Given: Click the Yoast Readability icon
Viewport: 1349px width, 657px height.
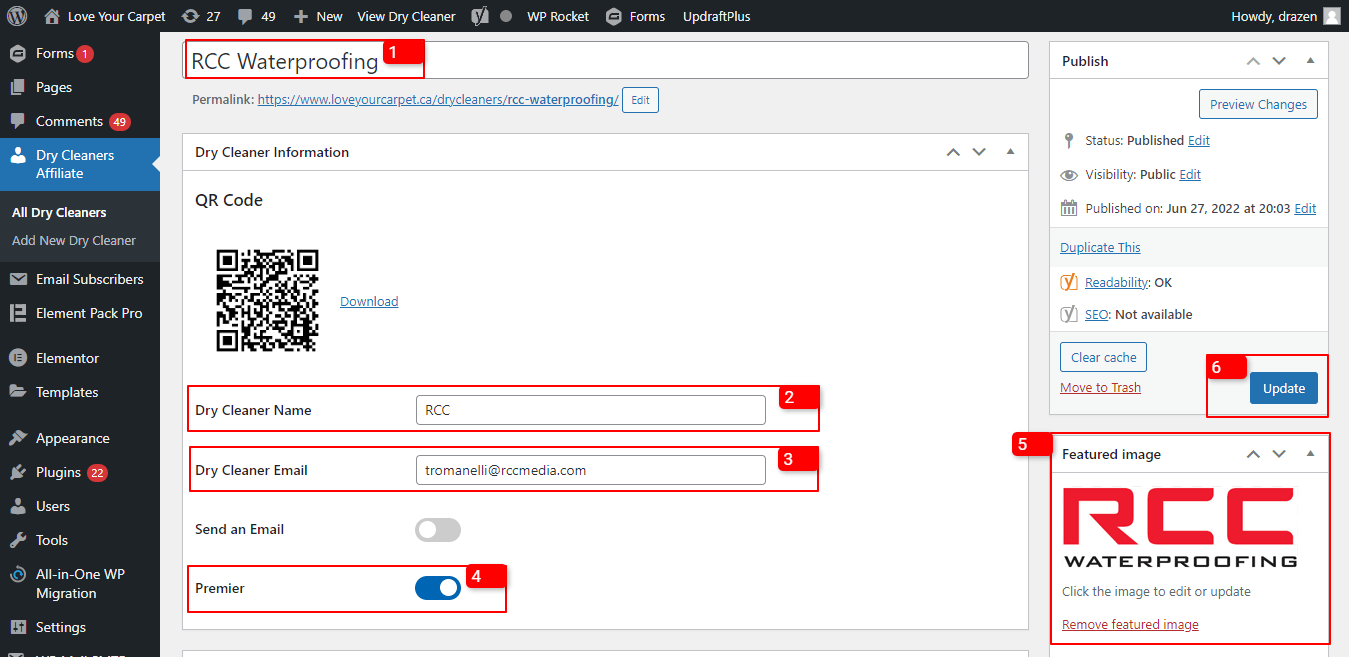Looking at the screenshot, I should (1069, 282).
